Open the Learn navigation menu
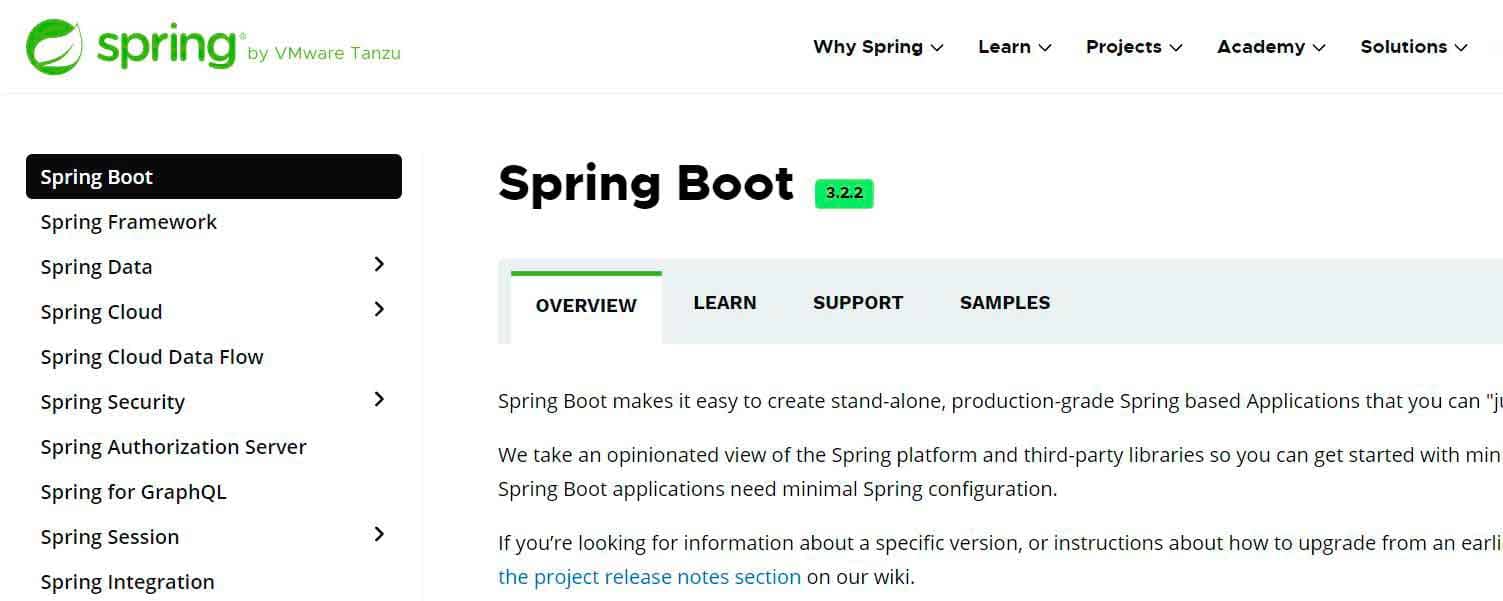The image size is (1503, 601). pos(1014,47)
